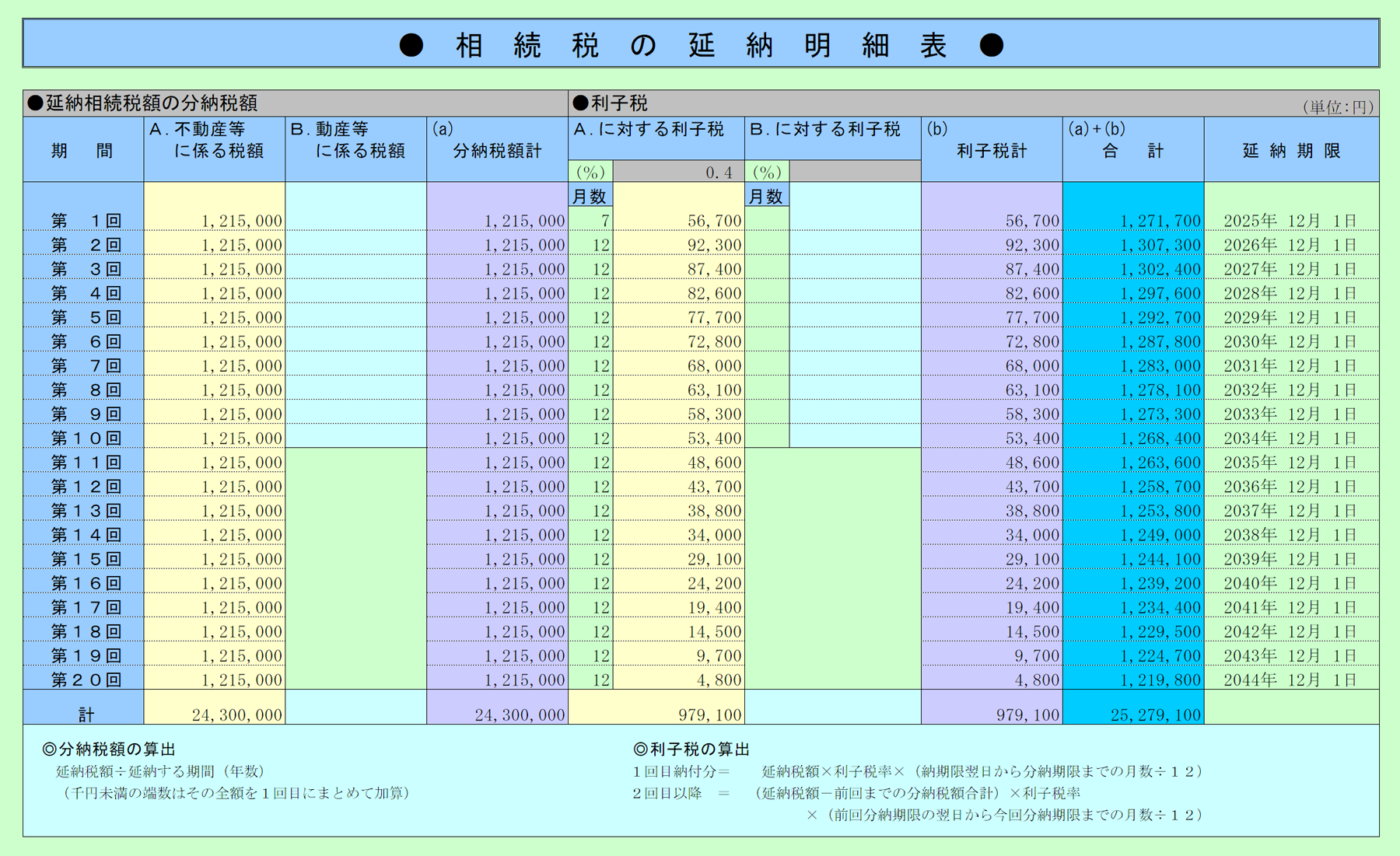The width and height of the screenshot is (1400, 856).
Task: Click the total 1,219,800 cell
Action: 1133,680
